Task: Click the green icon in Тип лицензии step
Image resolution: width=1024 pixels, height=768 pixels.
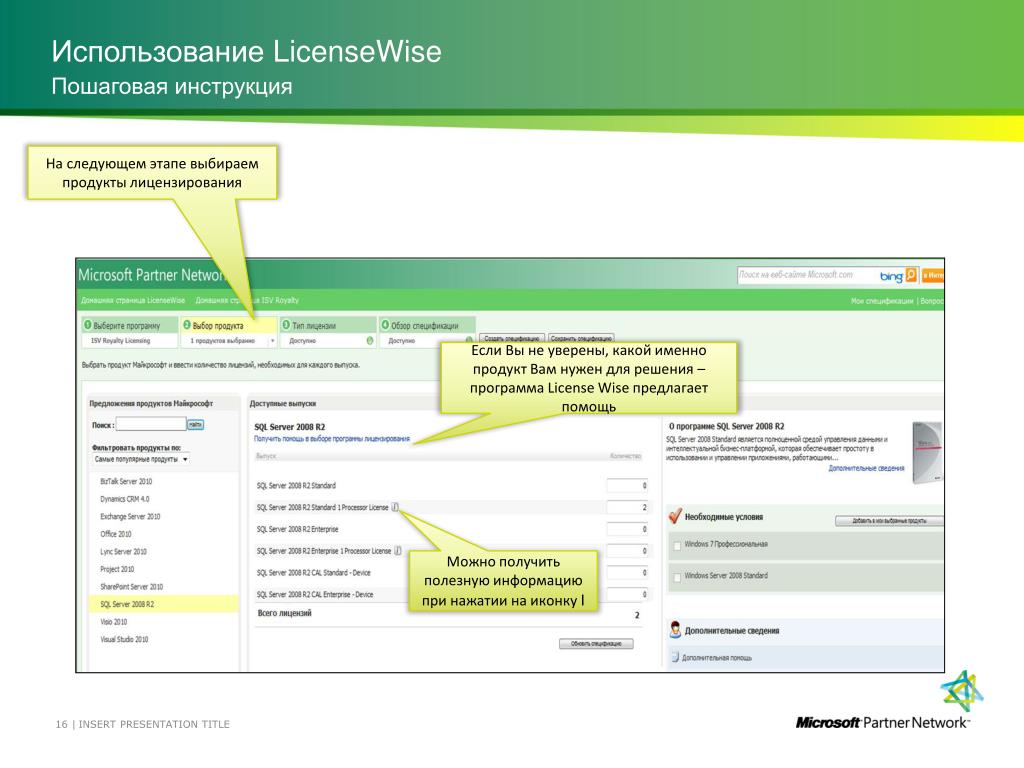Action: pyautogui.click(x=370, y=341)
